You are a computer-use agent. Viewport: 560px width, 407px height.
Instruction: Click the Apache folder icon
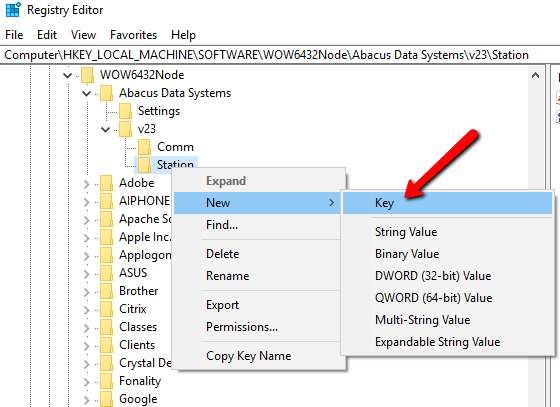tap(106, 219)
